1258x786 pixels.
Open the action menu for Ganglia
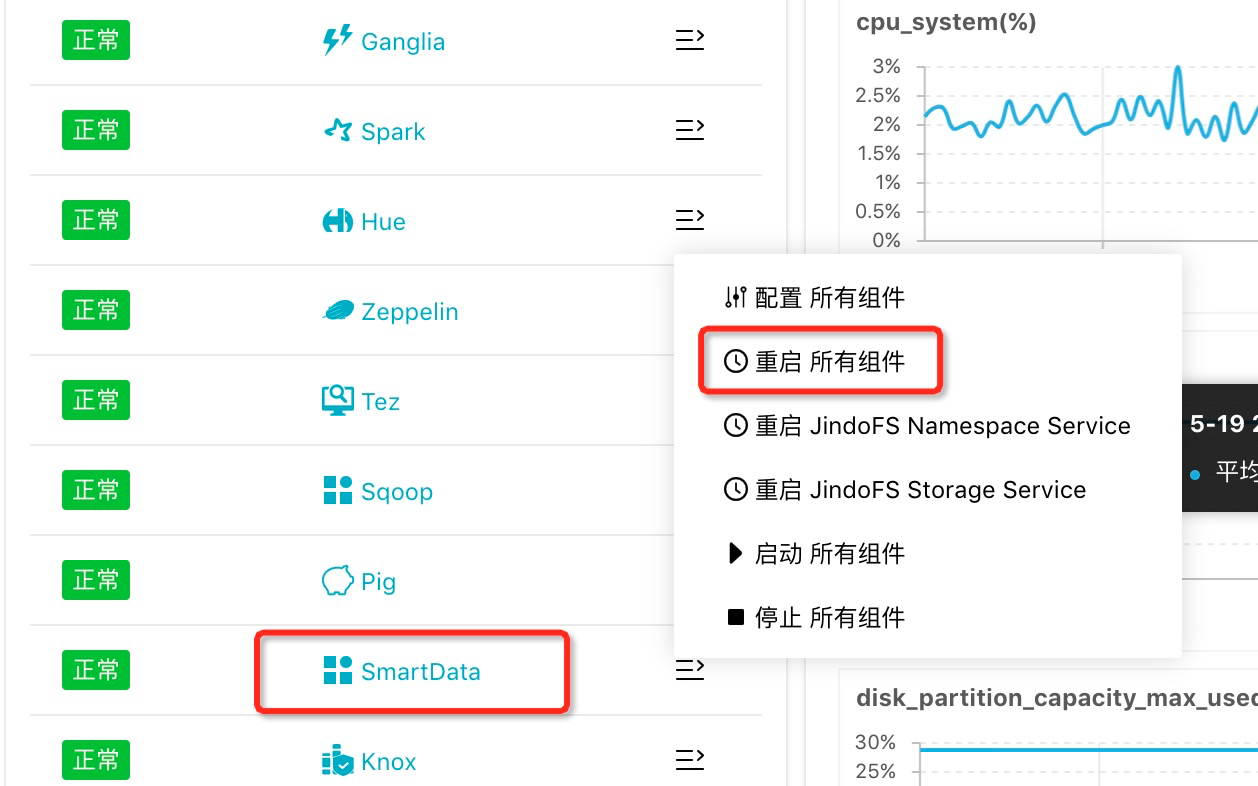click(690, 40)
